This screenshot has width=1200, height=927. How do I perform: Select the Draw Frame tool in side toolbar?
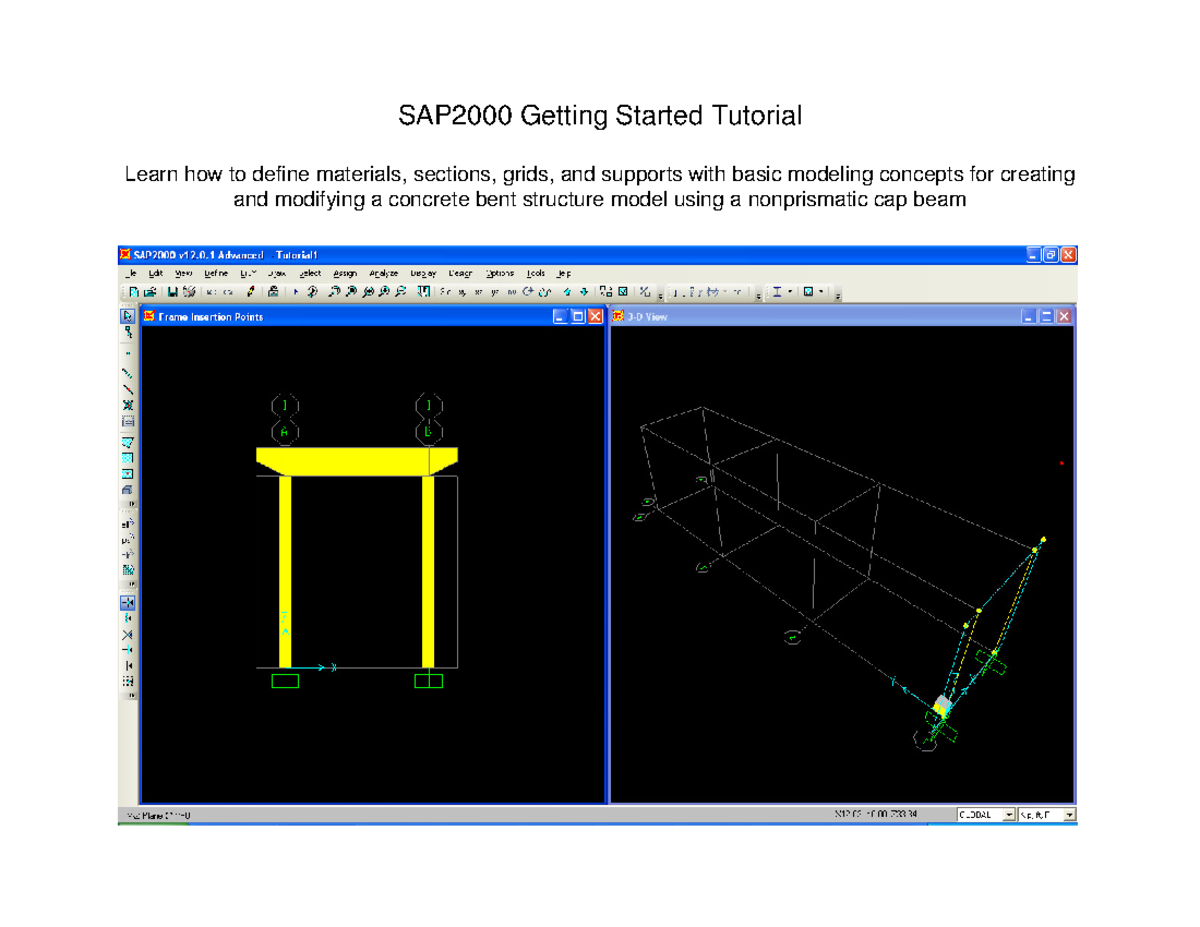(x=128, y=371)
